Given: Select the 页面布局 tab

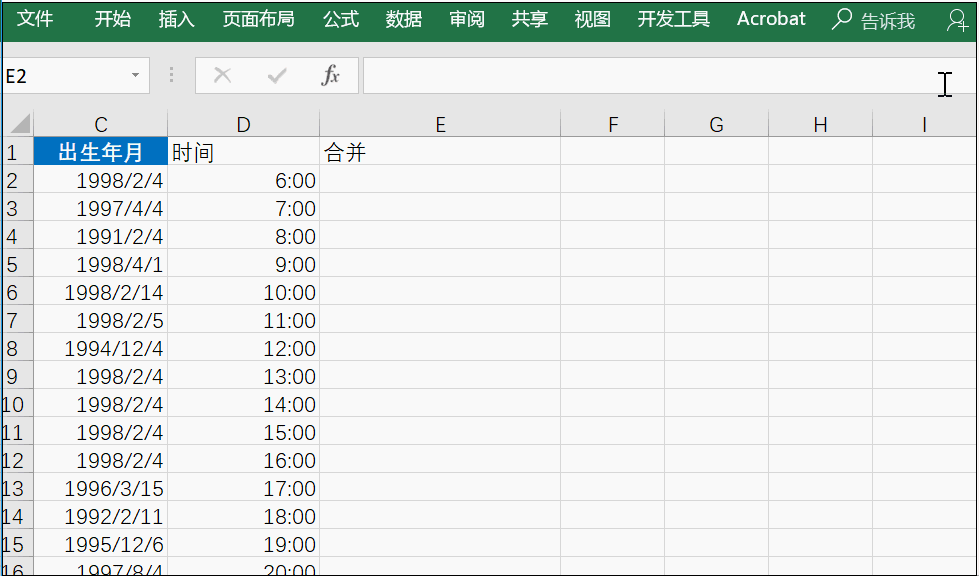Looking at the screenshot, I should point(258,19).
